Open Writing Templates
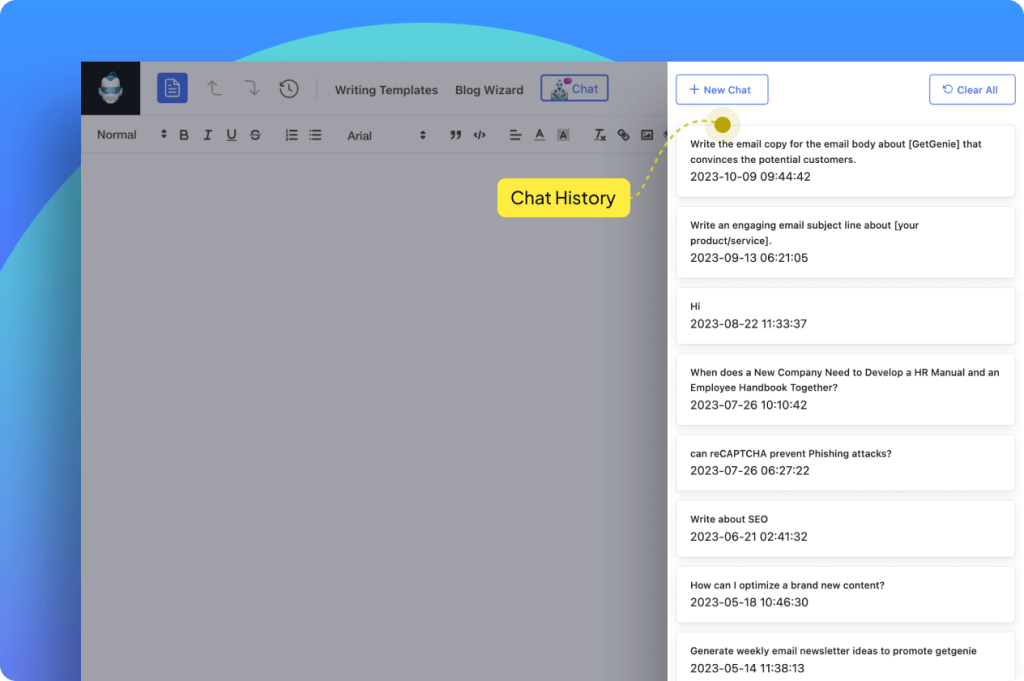 (x=386, y=90)
